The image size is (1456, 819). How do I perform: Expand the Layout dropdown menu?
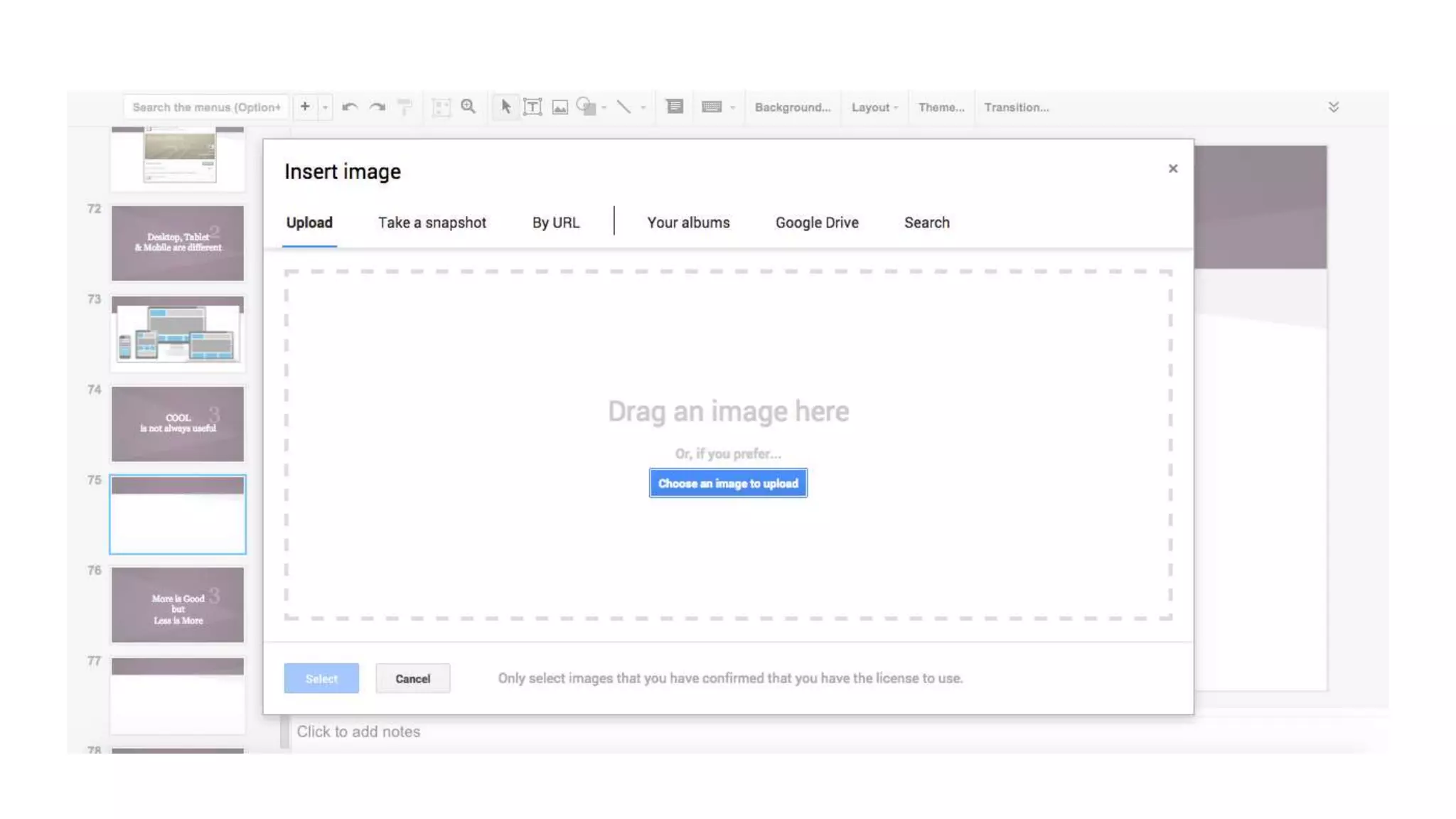point(874,107)
